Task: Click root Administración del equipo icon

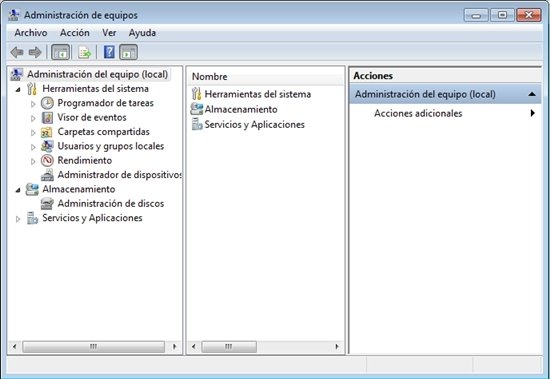Action: [16, 74]
